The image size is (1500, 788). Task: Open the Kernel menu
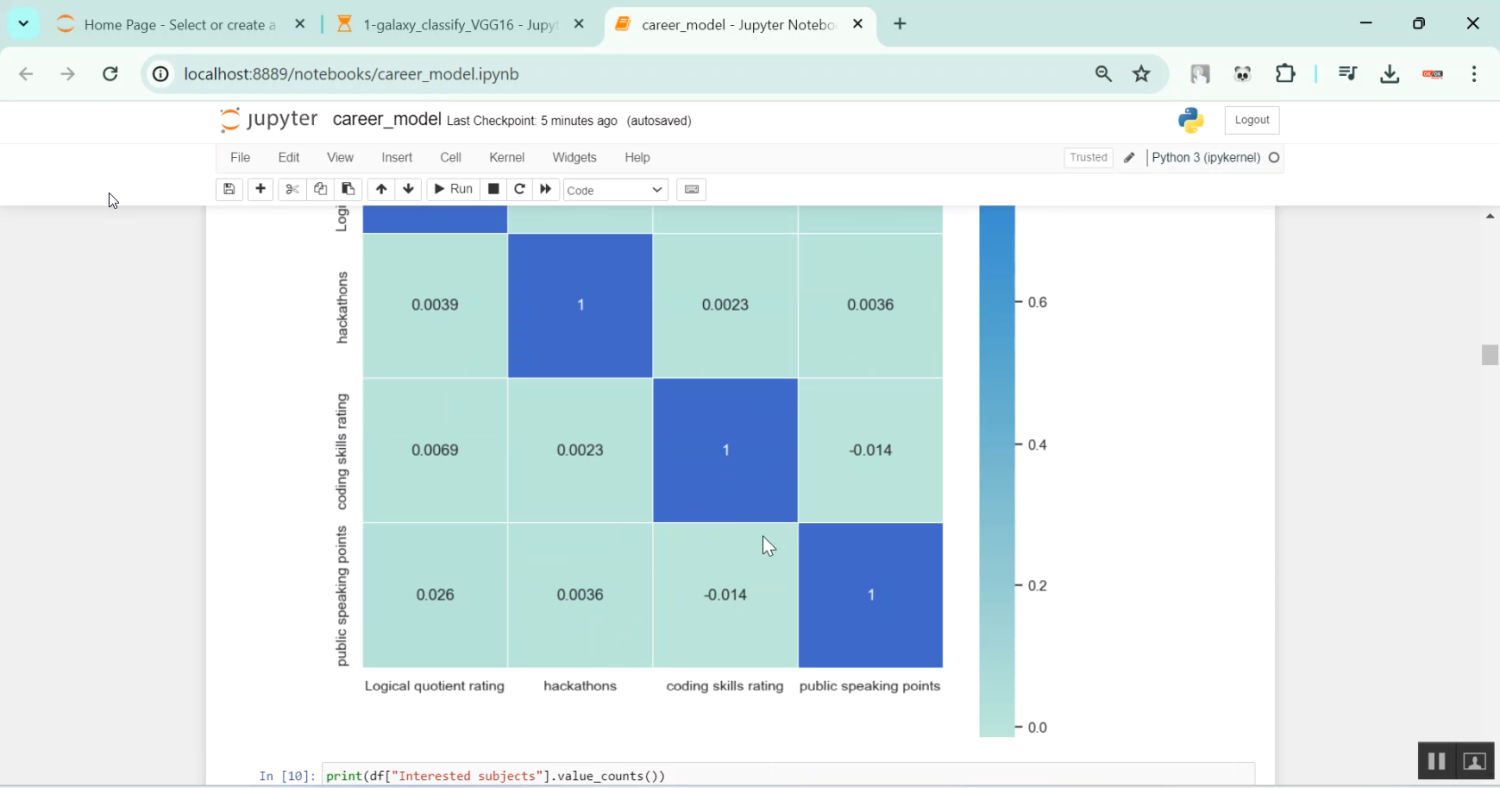(x=506, y=157)
